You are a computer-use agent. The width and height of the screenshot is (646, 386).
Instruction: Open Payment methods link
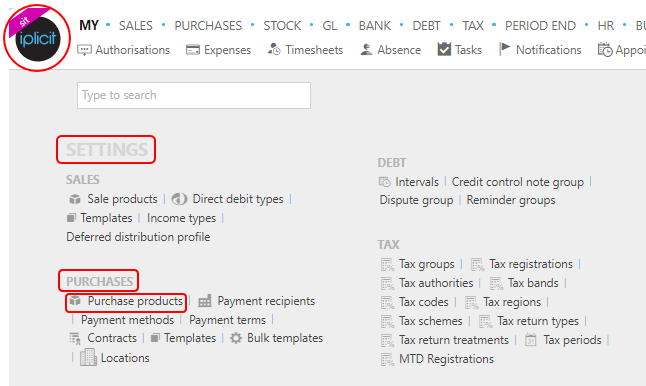point(127,320)
